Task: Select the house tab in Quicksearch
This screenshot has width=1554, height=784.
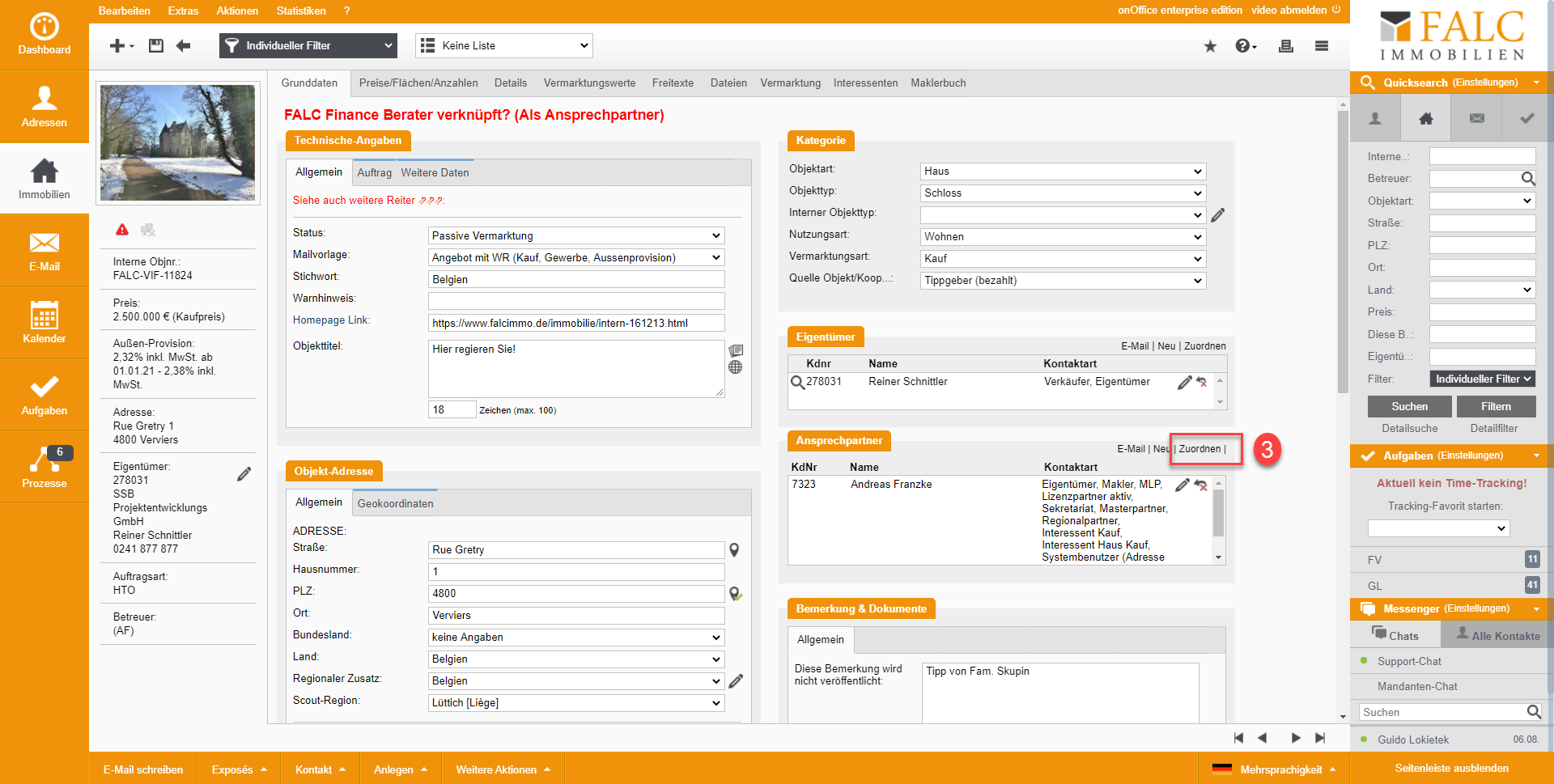Action: pyautogui.click(x=1426, y=119)
